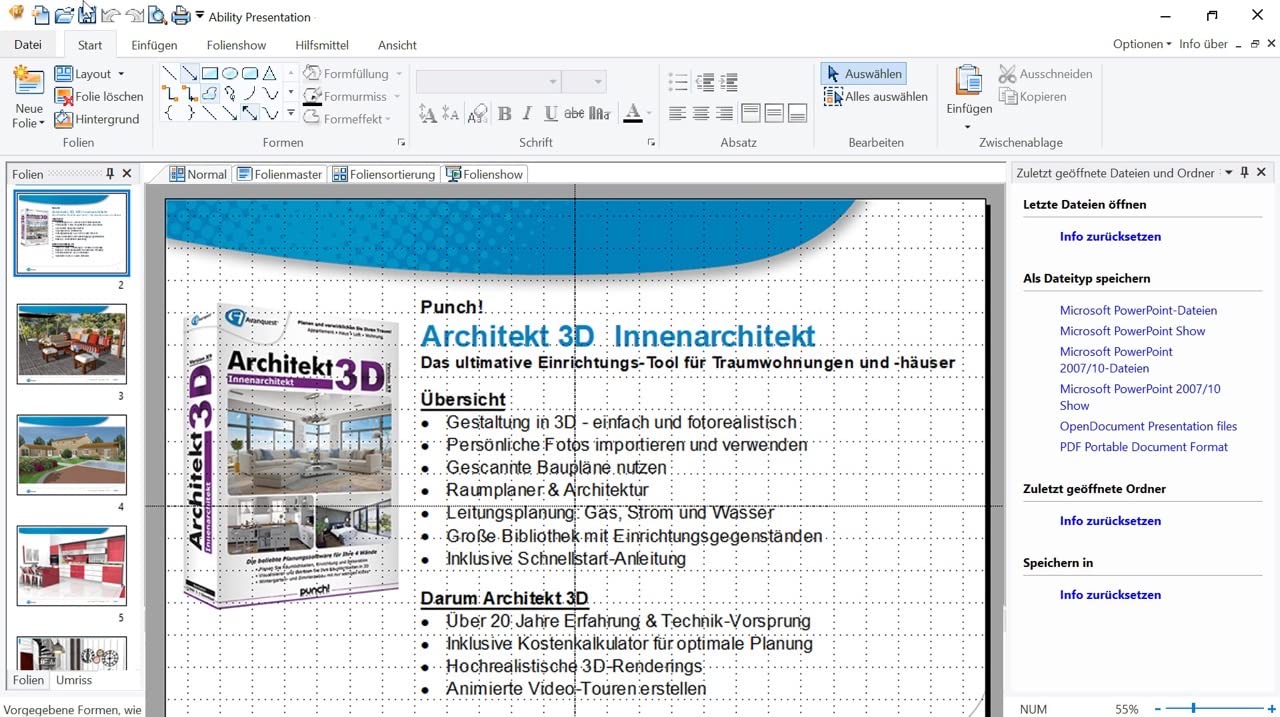Open print preview magnifier icon
The image size is (1280, 717).
(157, 15)
